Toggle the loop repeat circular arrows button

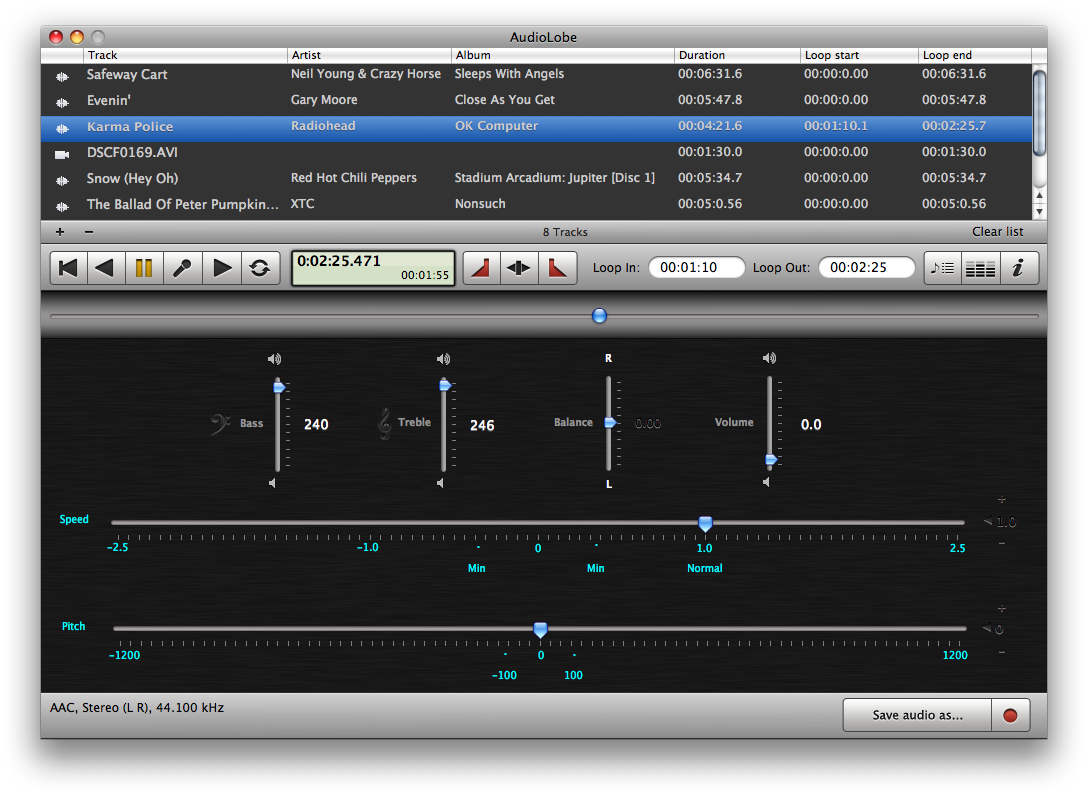[x=260, y=268]
